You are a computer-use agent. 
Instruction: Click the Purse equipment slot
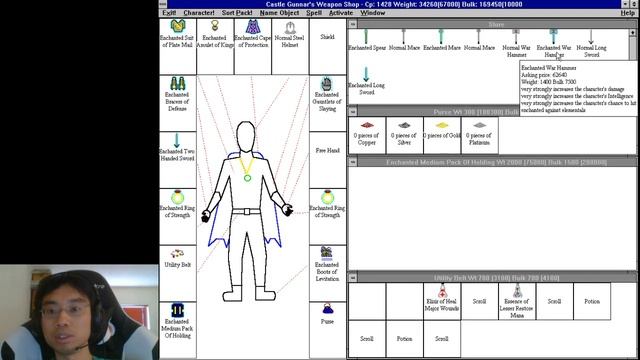[327, 330]
